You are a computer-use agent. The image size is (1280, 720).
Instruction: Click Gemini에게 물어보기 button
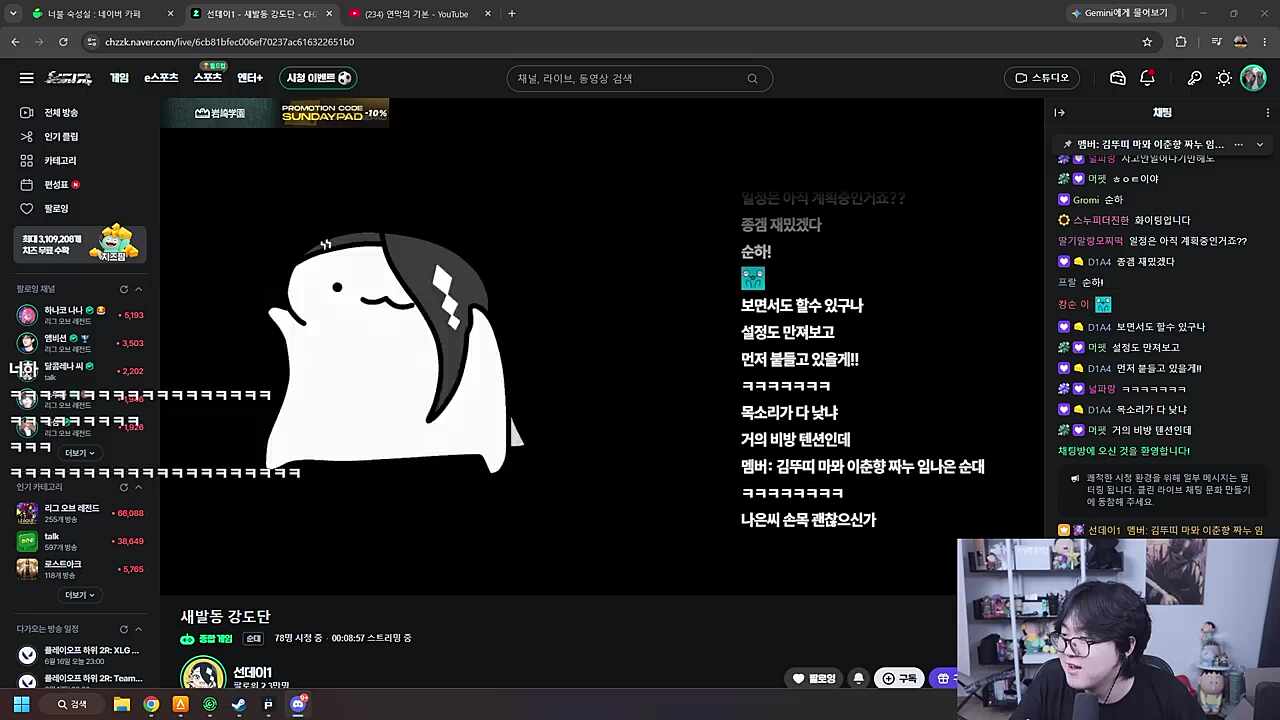(x=1120, y=13)
